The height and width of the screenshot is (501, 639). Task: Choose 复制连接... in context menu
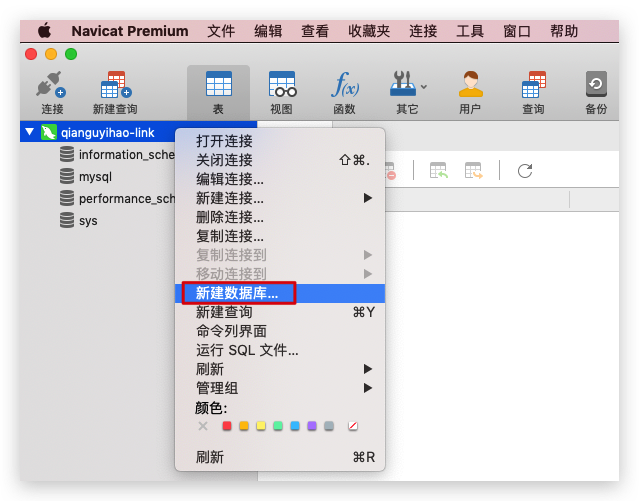click(x=280, y=236)
